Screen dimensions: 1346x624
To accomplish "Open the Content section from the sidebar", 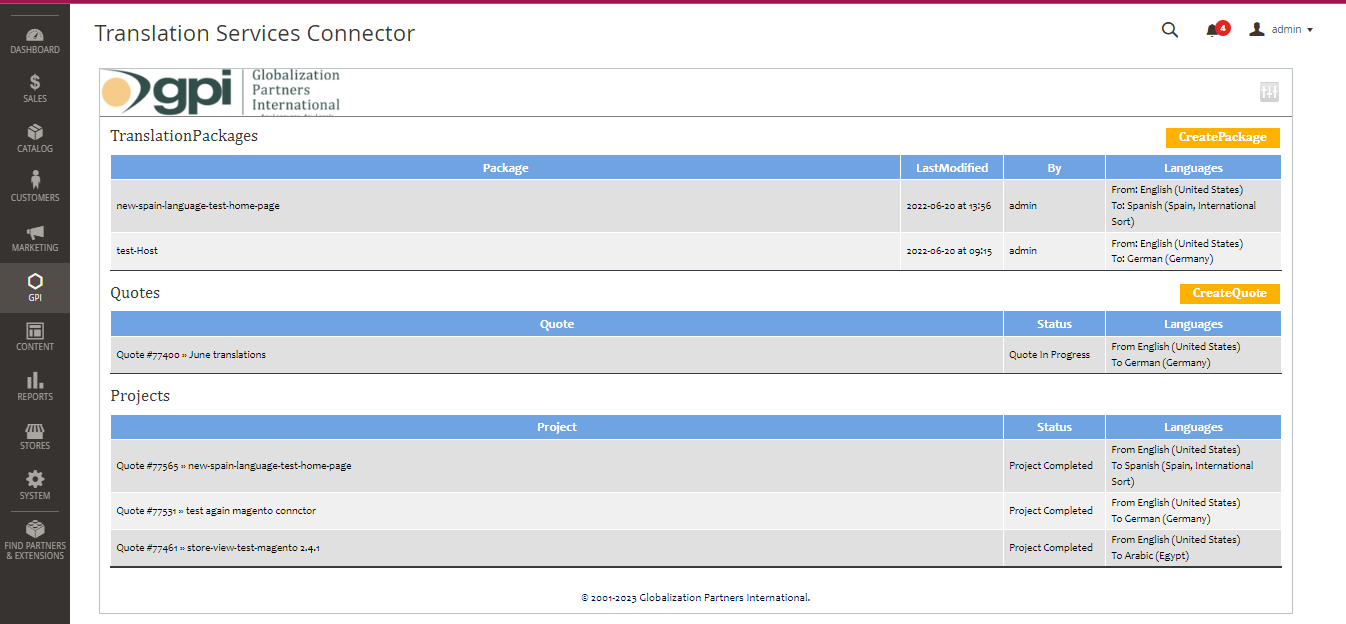I will (x=35, y=337).
